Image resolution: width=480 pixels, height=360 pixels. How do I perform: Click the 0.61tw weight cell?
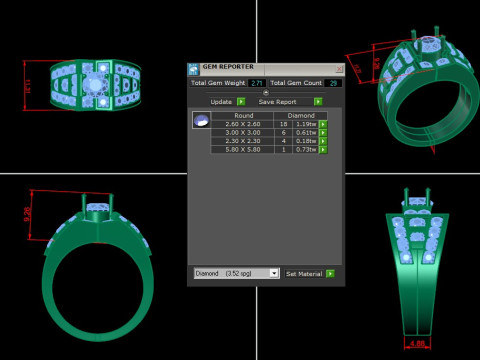click(x=306, y=133)
